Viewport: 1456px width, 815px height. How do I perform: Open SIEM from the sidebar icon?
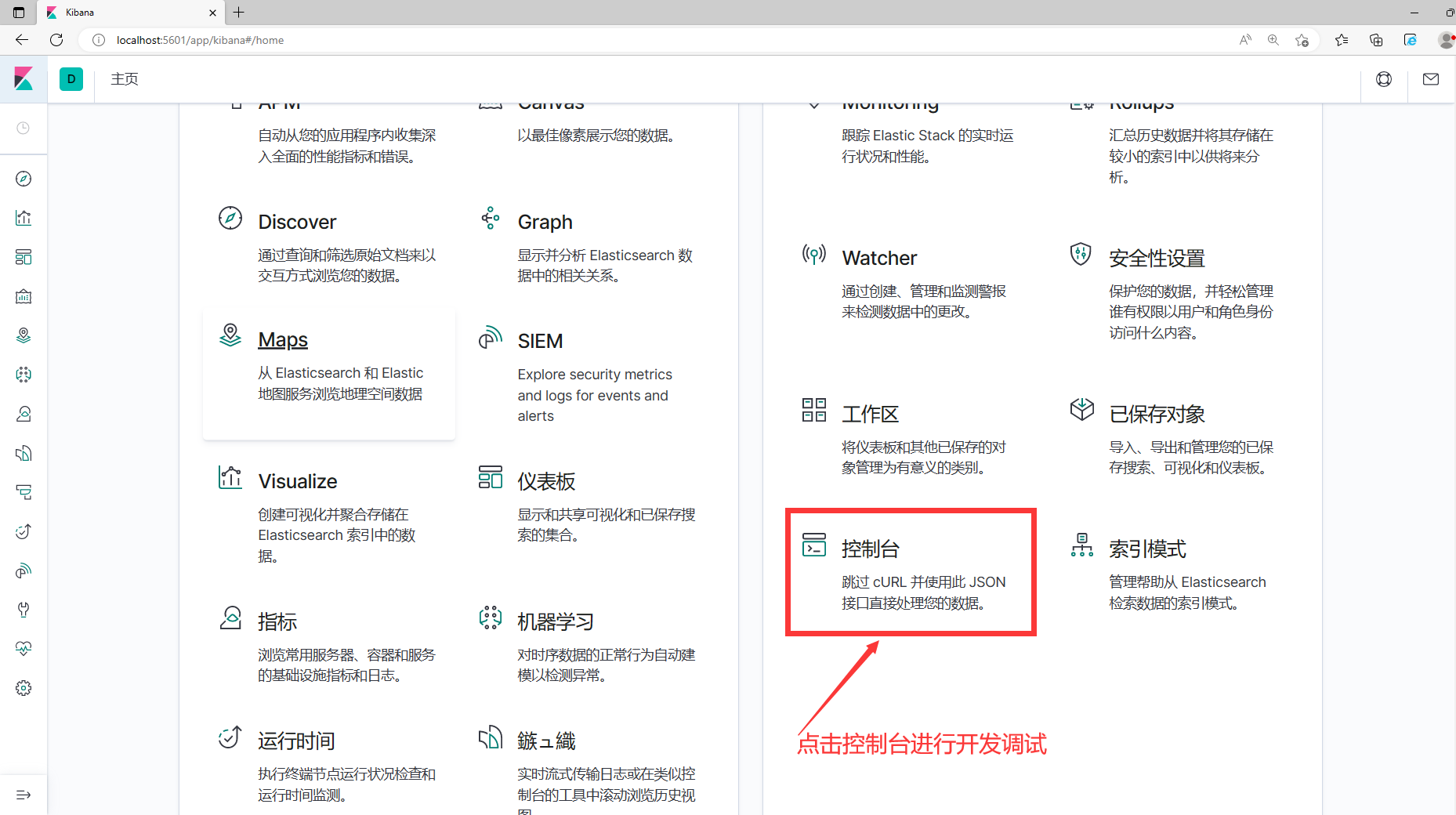coord(24,570)
